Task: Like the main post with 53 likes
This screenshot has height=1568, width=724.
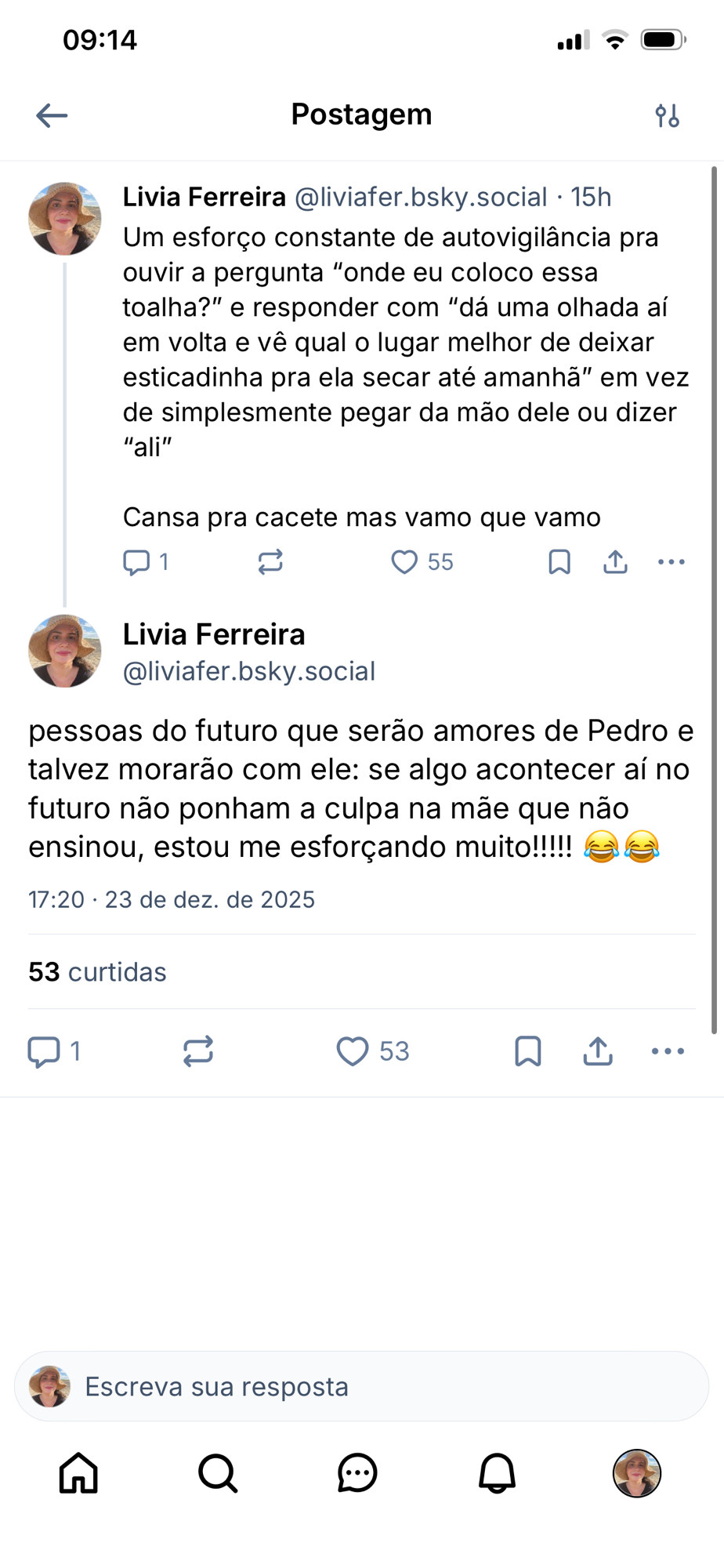Action: (353, 1051)
